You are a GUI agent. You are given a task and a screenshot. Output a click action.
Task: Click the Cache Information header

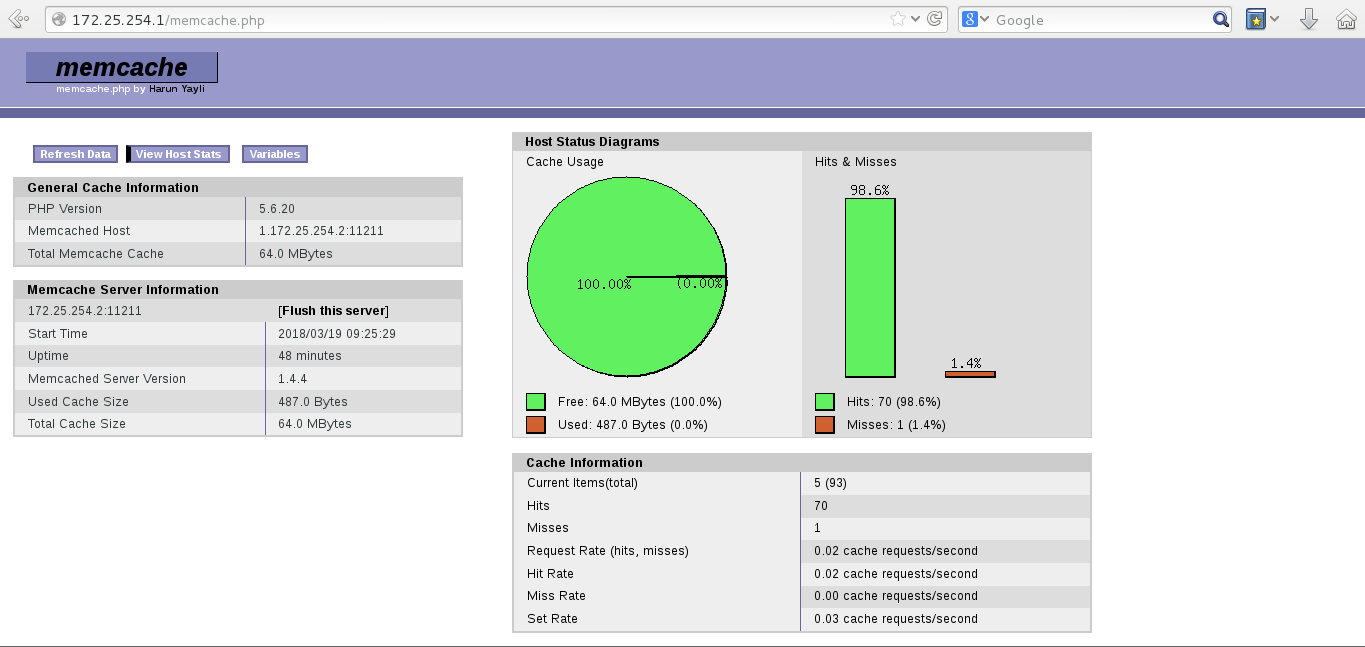[802, 463]
